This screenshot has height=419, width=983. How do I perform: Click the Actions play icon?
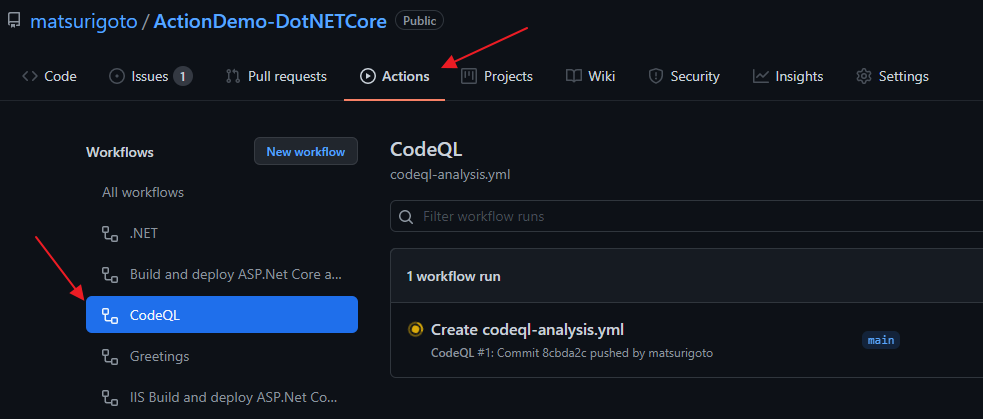(367, 77)
